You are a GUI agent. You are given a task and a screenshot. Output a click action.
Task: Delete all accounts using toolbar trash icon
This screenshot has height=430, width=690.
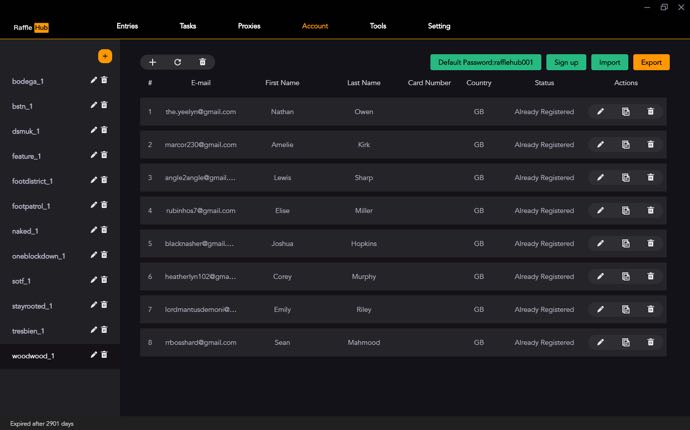[x=203, y=62]
